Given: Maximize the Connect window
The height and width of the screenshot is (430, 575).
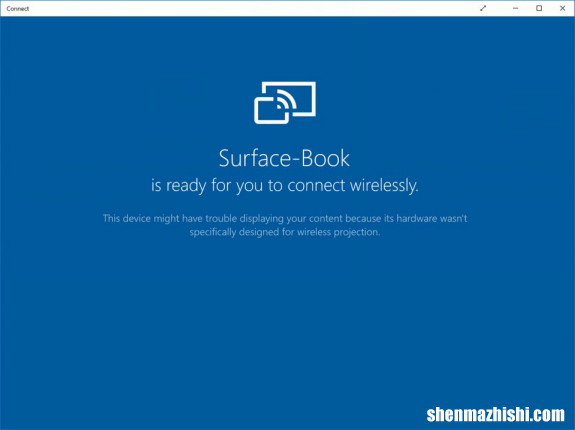Looking at the screenshot, I should 539,8.
